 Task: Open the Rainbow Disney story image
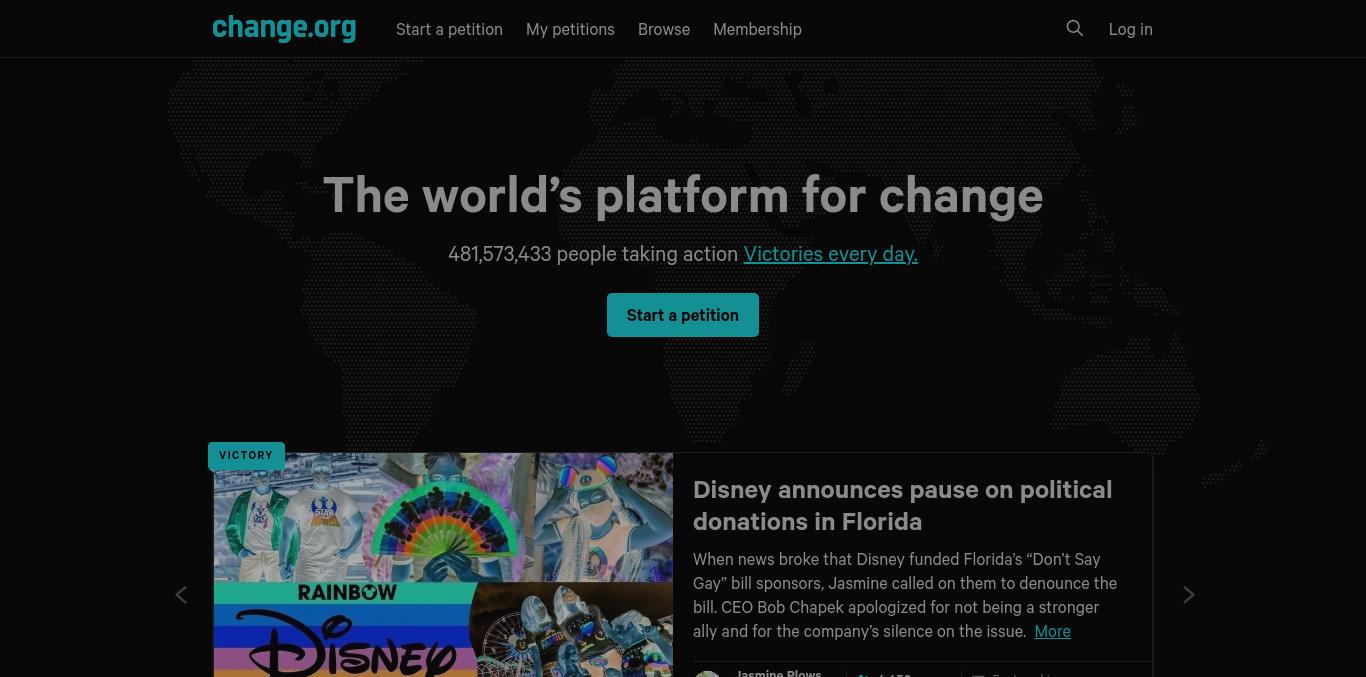pyautogui.click(x=443, y=565)
